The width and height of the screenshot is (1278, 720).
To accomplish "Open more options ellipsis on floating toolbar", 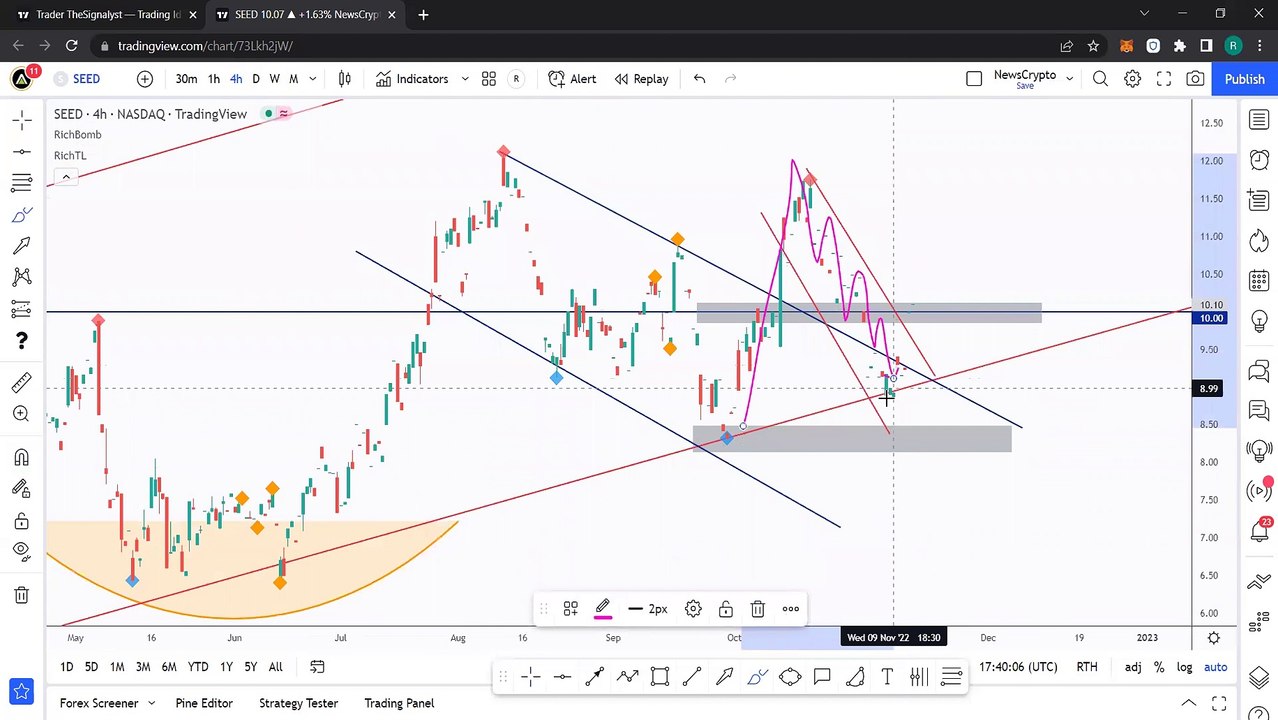I will [x=791, y=608].
